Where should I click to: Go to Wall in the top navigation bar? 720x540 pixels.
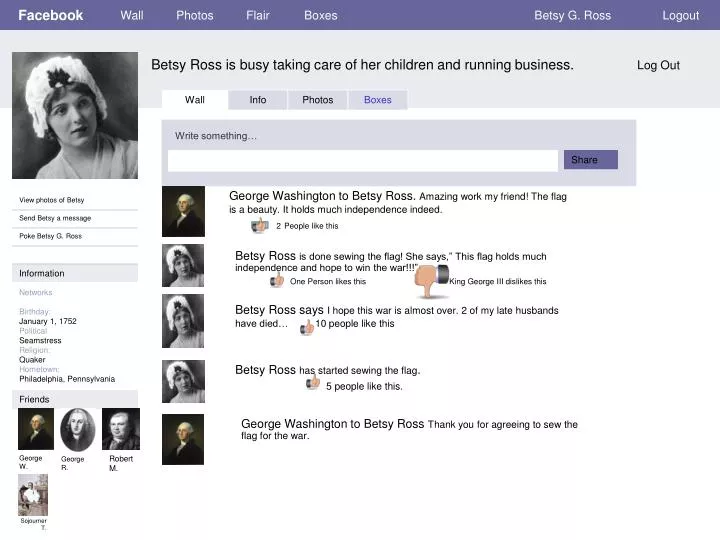132,15
